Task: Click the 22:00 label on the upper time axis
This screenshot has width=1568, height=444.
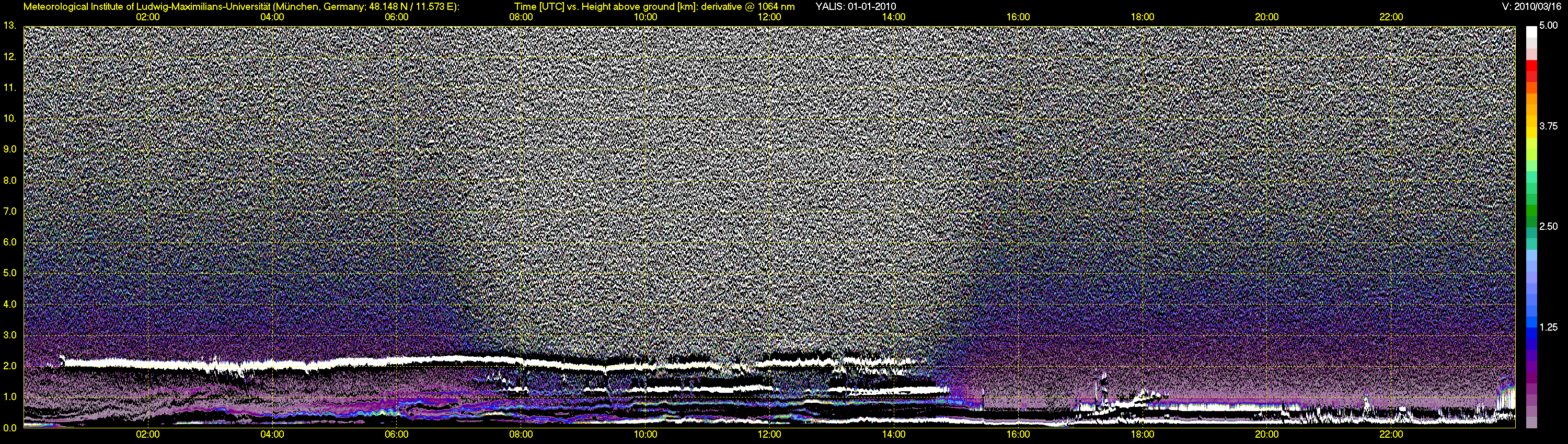Action: [1391, 17]
